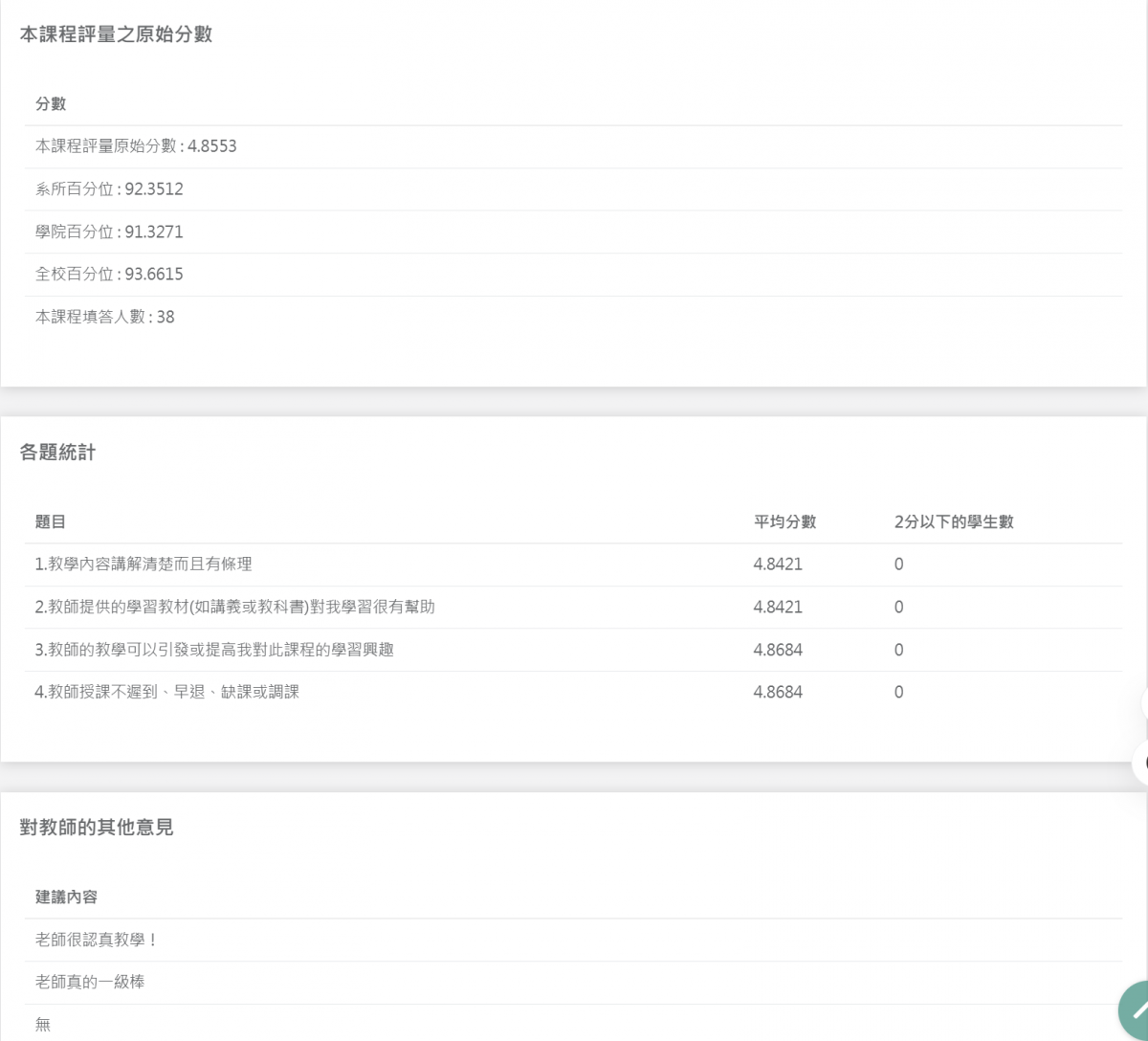Screen dimensions: 1148x1041
Task: Click the 對教師的其他意見 heading
Action: click(97, 828)
